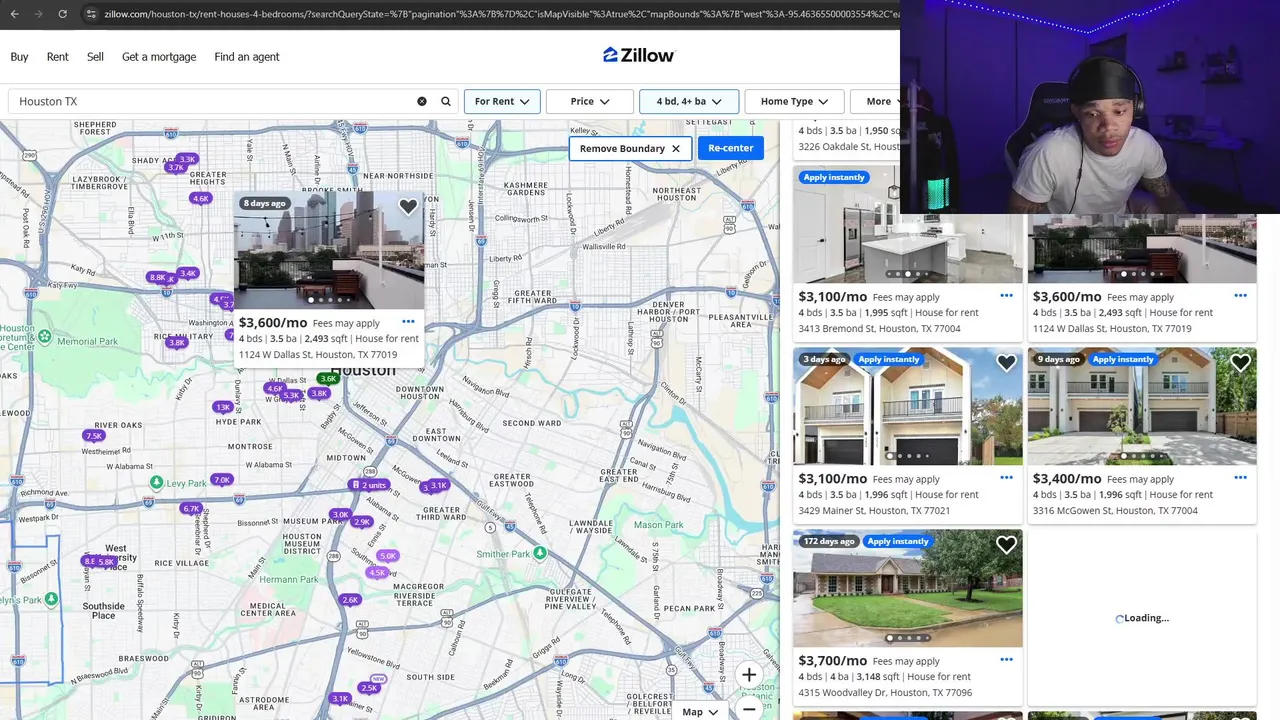Open the Buy menu
This screenshot has height=720, width=1280.
point(19,57)
